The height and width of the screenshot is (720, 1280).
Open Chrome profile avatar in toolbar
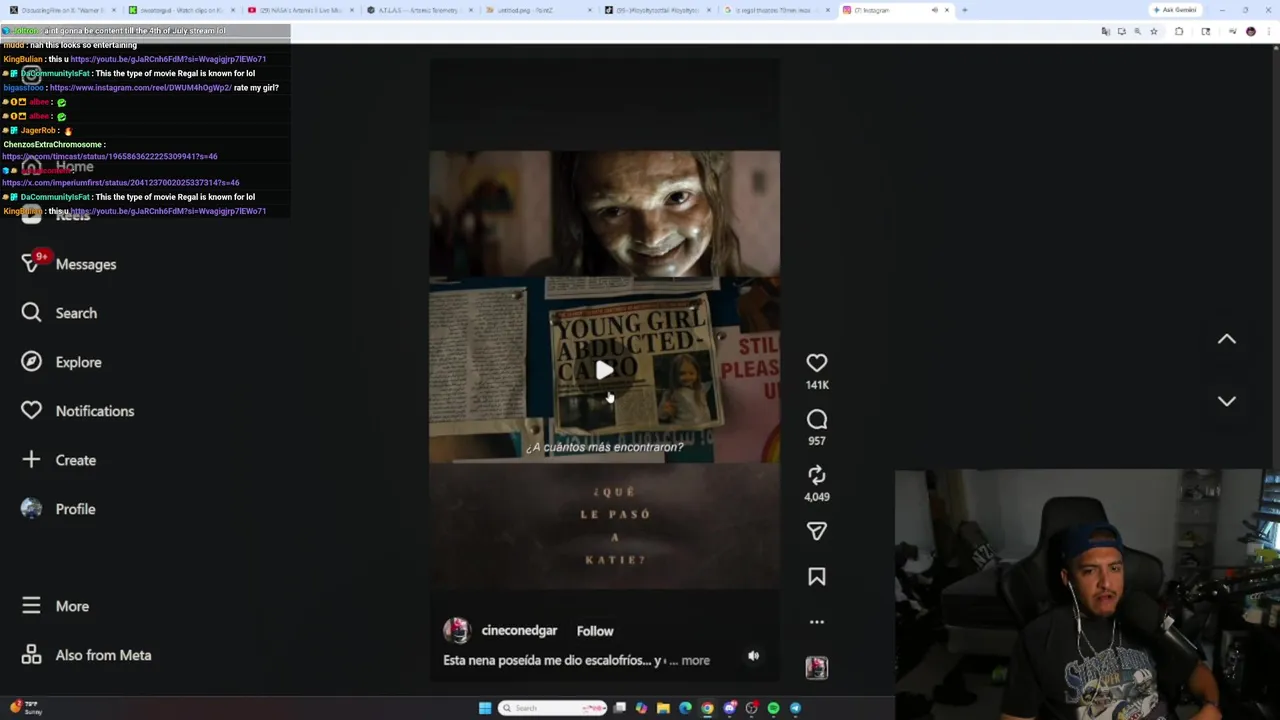(1250, 32)
